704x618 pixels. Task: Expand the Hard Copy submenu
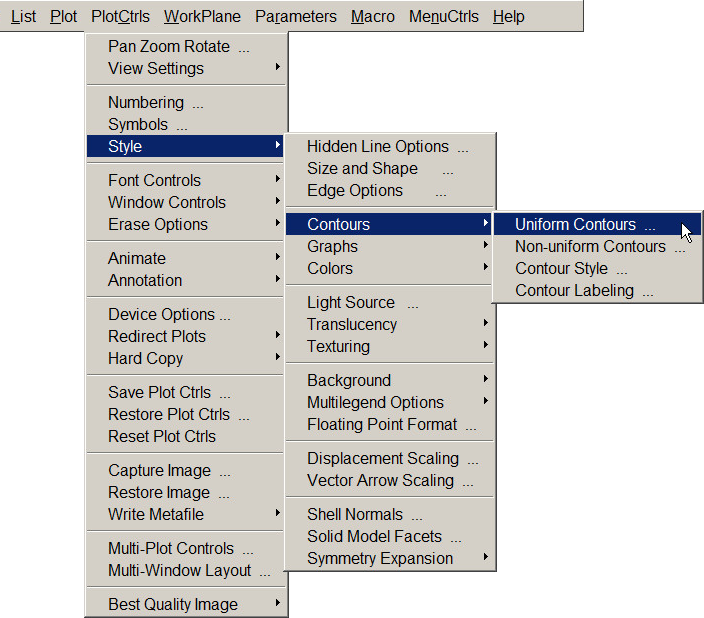pos(146,359)
